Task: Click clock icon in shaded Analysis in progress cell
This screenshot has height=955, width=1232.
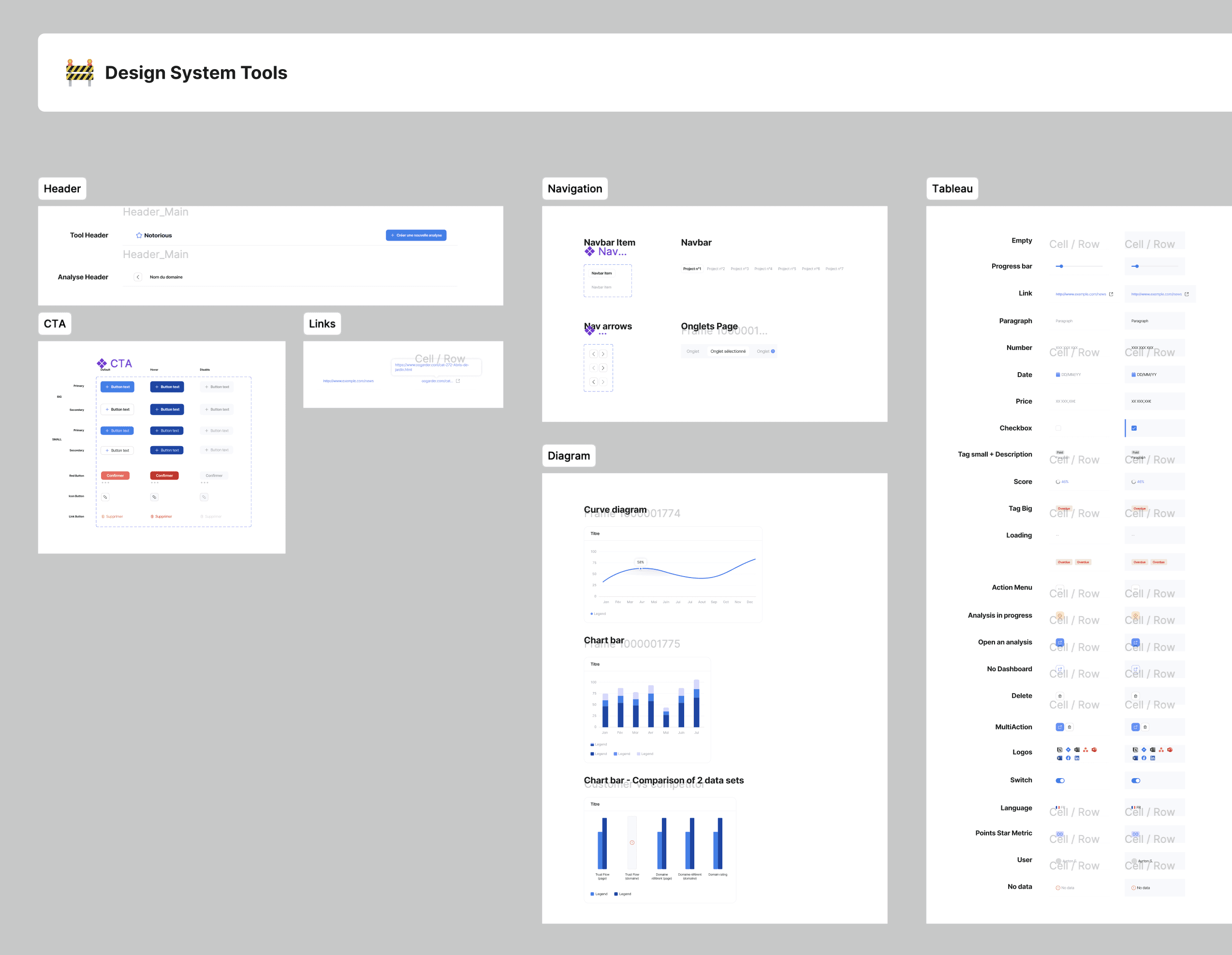Action: click(x=1135, y=616)
